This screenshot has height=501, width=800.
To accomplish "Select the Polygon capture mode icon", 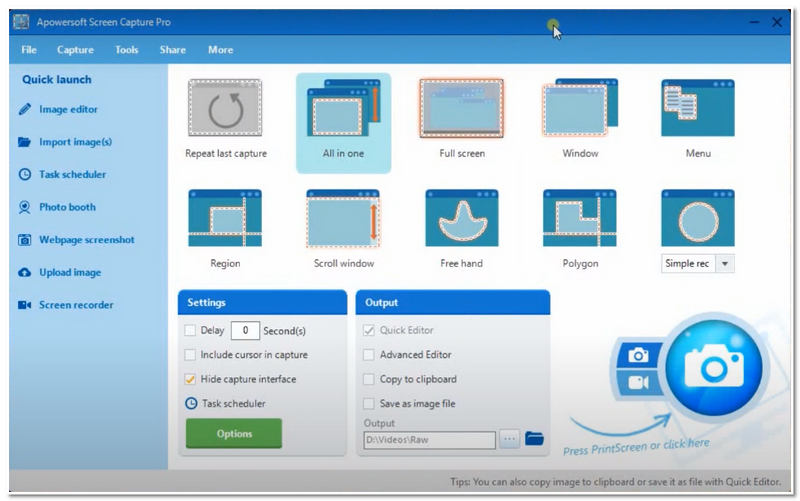I will (580, 217).
